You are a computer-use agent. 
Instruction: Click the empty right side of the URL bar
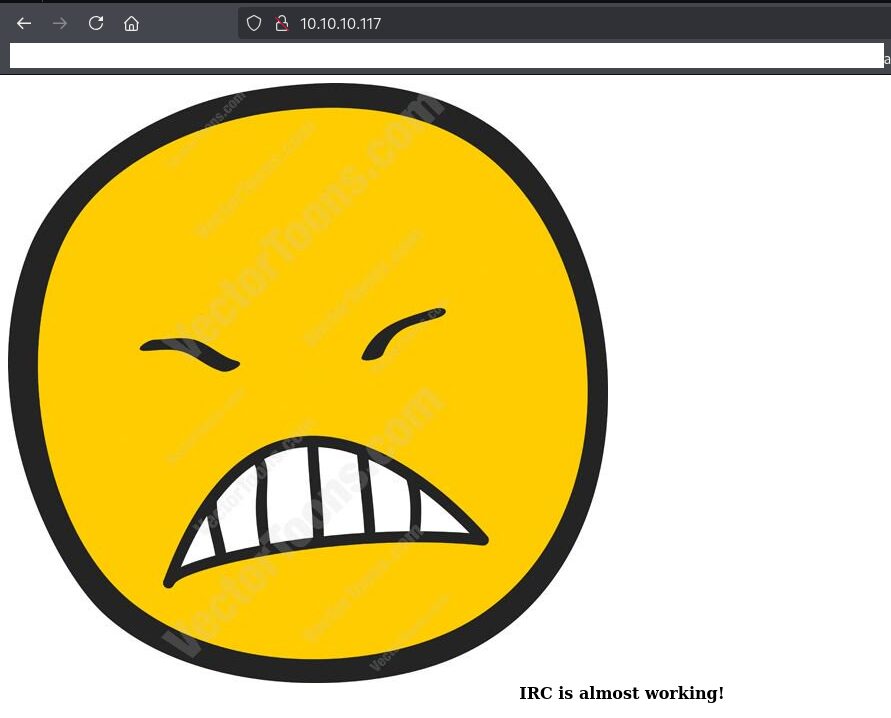click(x=650, y=23)
